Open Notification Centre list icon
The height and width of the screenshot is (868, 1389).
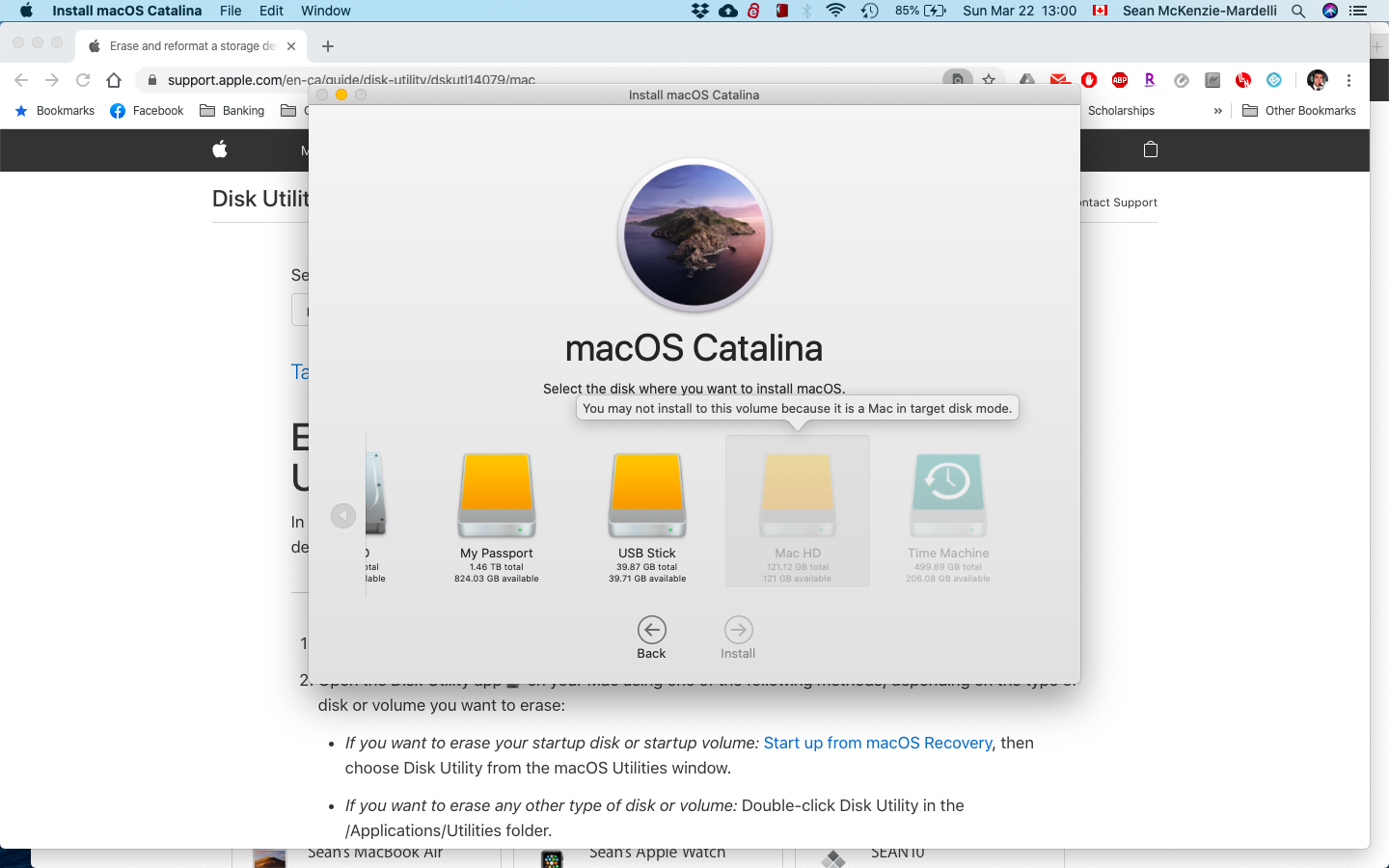click(x=1358, y=11)
